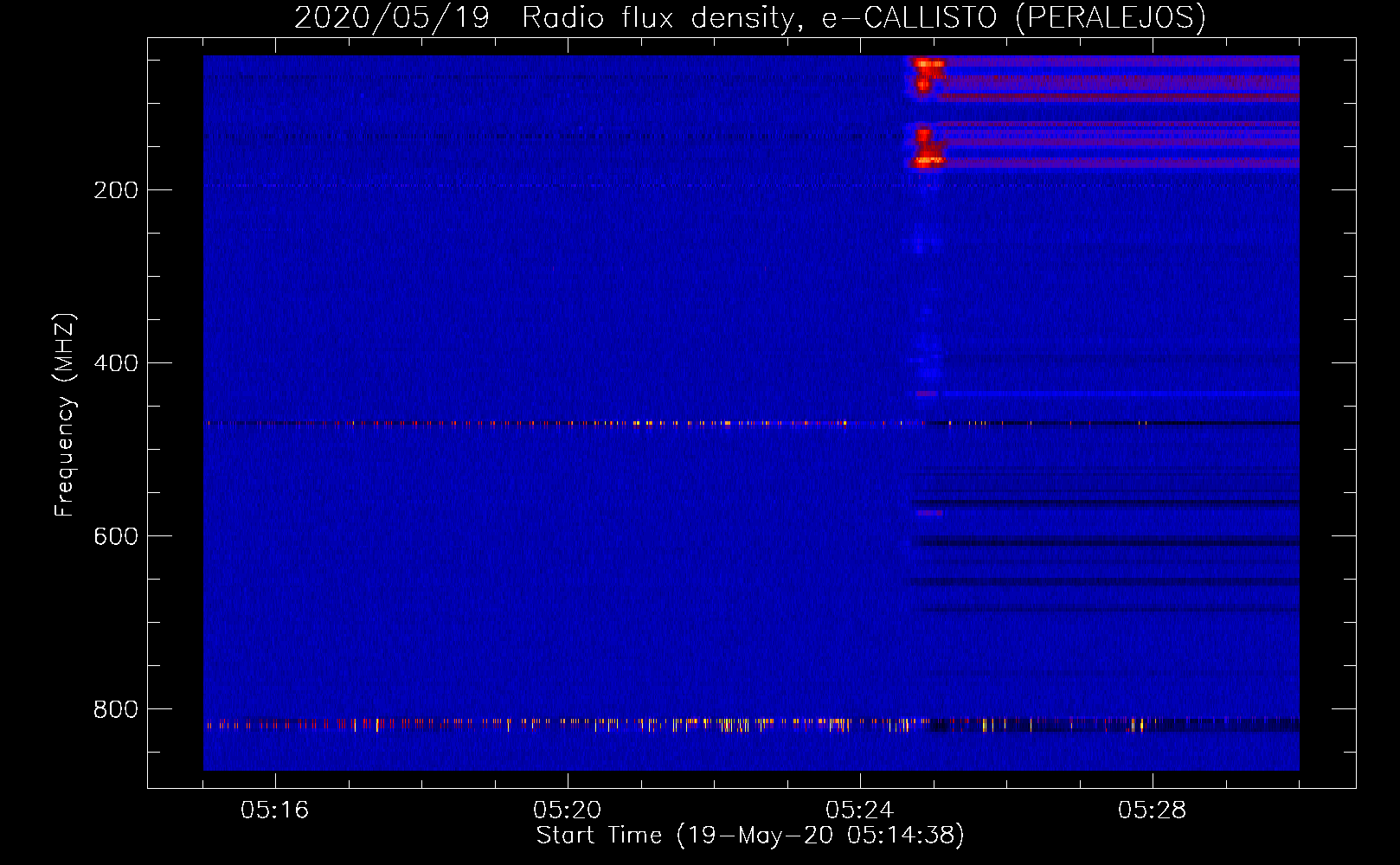Image resolution: width=1400 pixels, height=865 pixels.
Task: Click the red burst just below 200 MHz
Action: tap(928, 147)
